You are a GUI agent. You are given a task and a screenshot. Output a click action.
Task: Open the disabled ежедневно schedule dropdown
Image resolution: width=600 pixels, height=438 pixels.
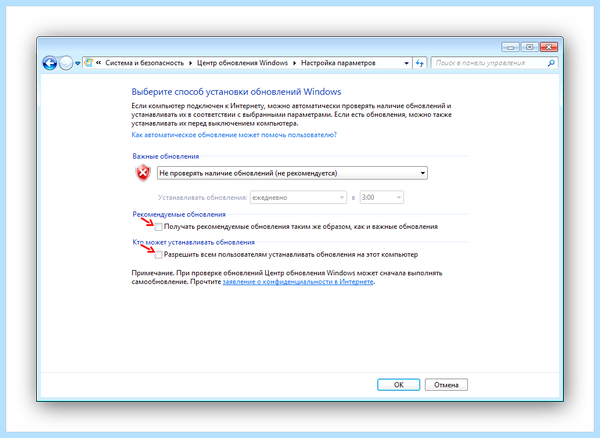click(x=298, y=197)
